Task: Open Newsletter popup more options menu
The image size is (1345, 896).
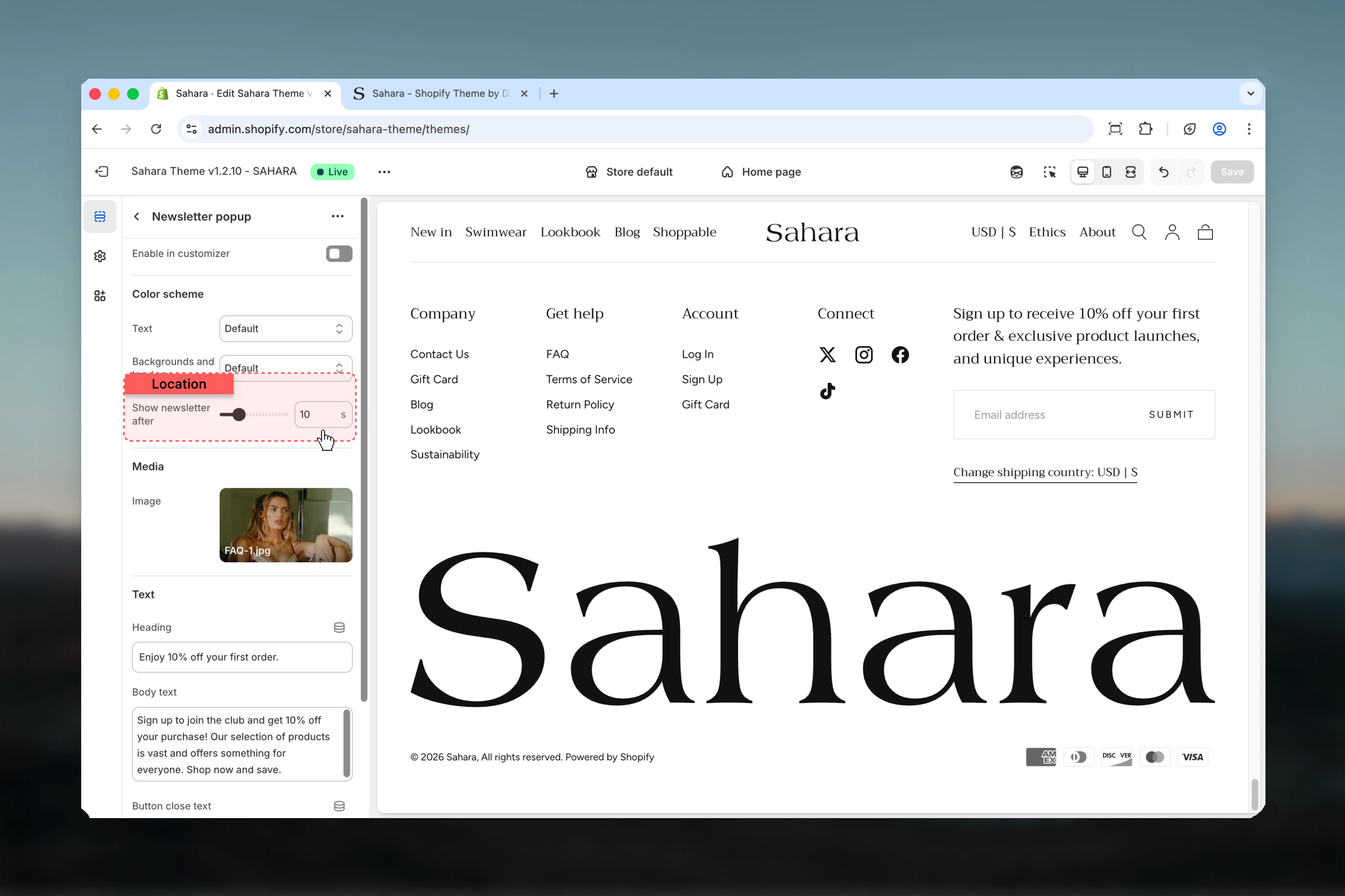Action: (x=338, y=216)
